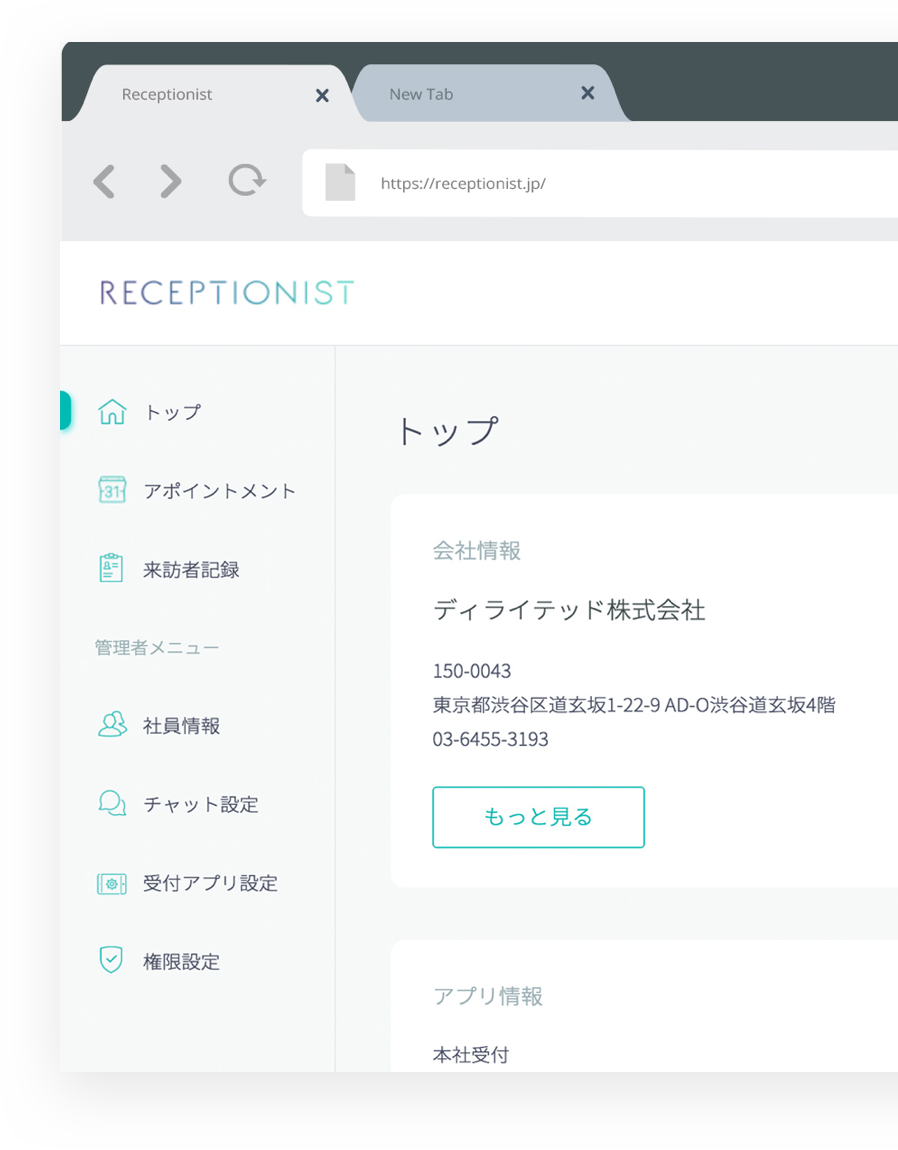
Task: Close the Receptionist tab
Action: click(322, 95)
